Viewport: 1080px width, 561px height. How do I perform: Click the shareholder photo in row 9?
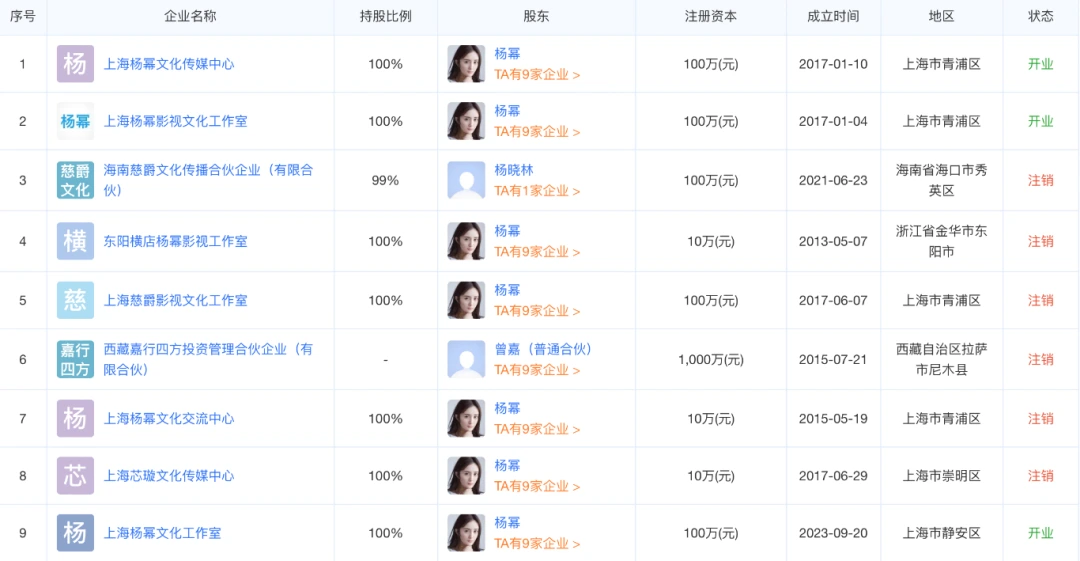[466, 533]
